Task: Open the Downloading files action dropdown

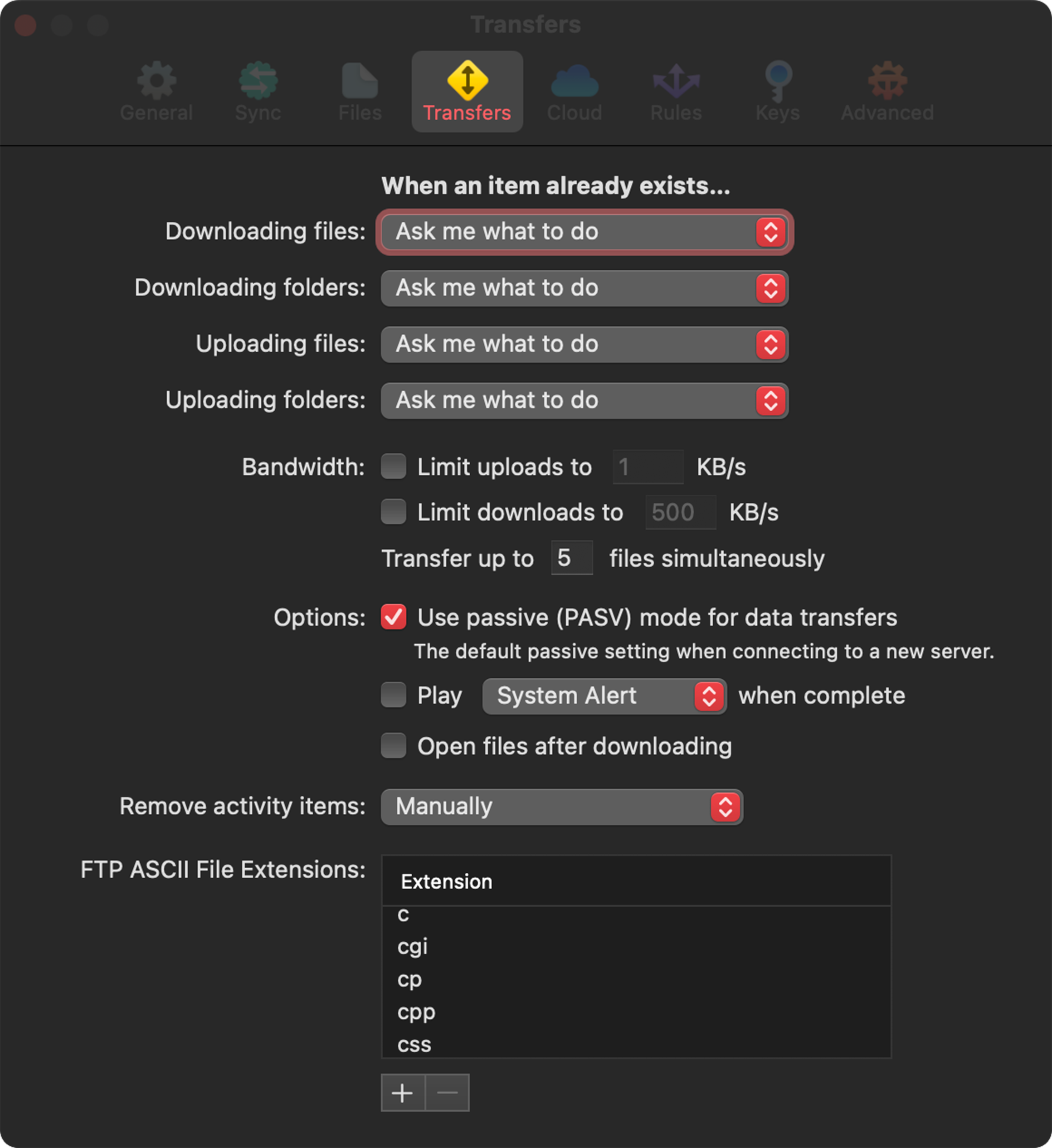Action: (x=584, y=232)
